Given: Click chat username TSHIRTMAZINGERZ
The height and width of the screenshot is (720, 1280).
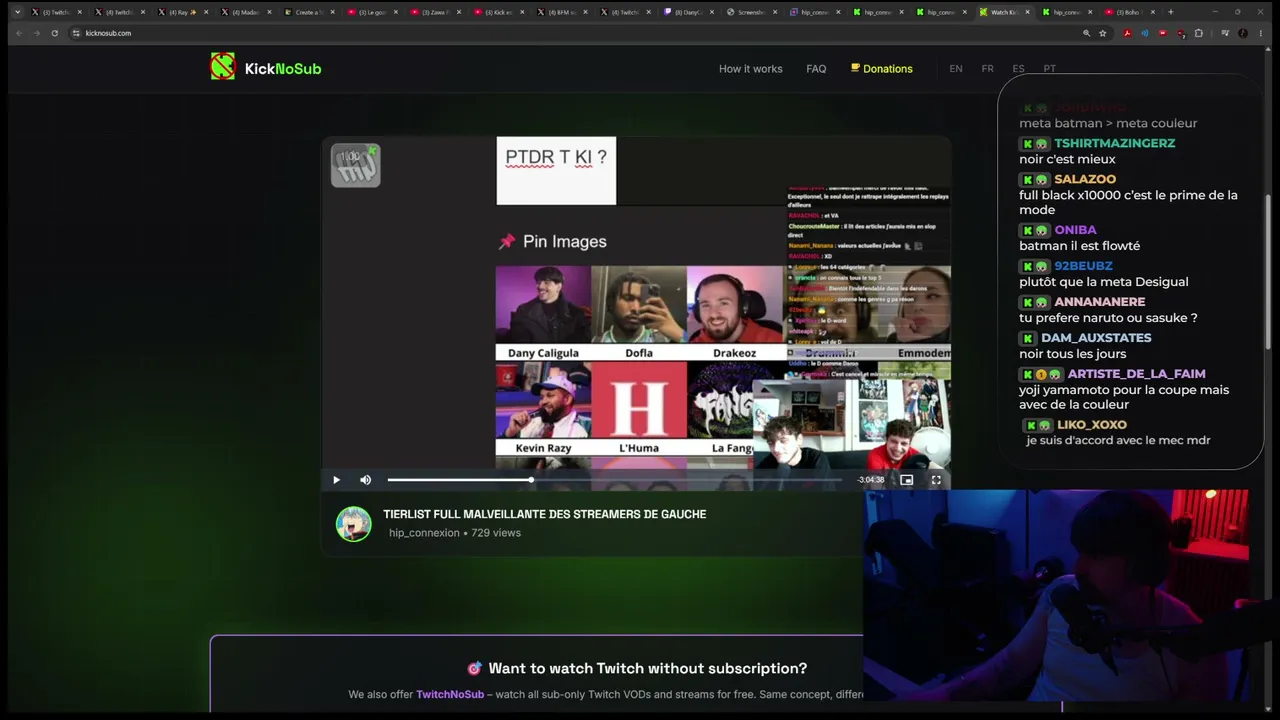Looking at the screenshot, I should coord(1114,143).
